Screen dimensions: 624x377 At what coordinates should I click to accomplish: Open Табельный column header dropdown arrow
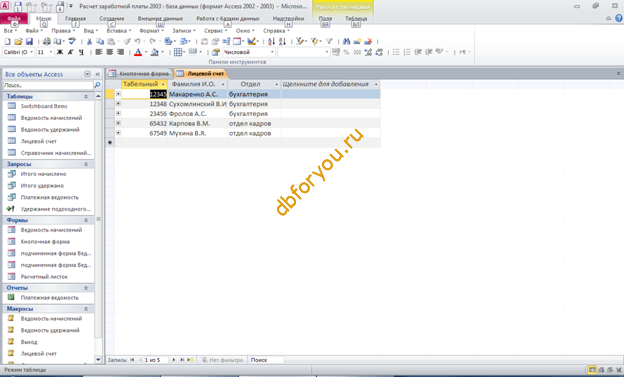[163, 84]
